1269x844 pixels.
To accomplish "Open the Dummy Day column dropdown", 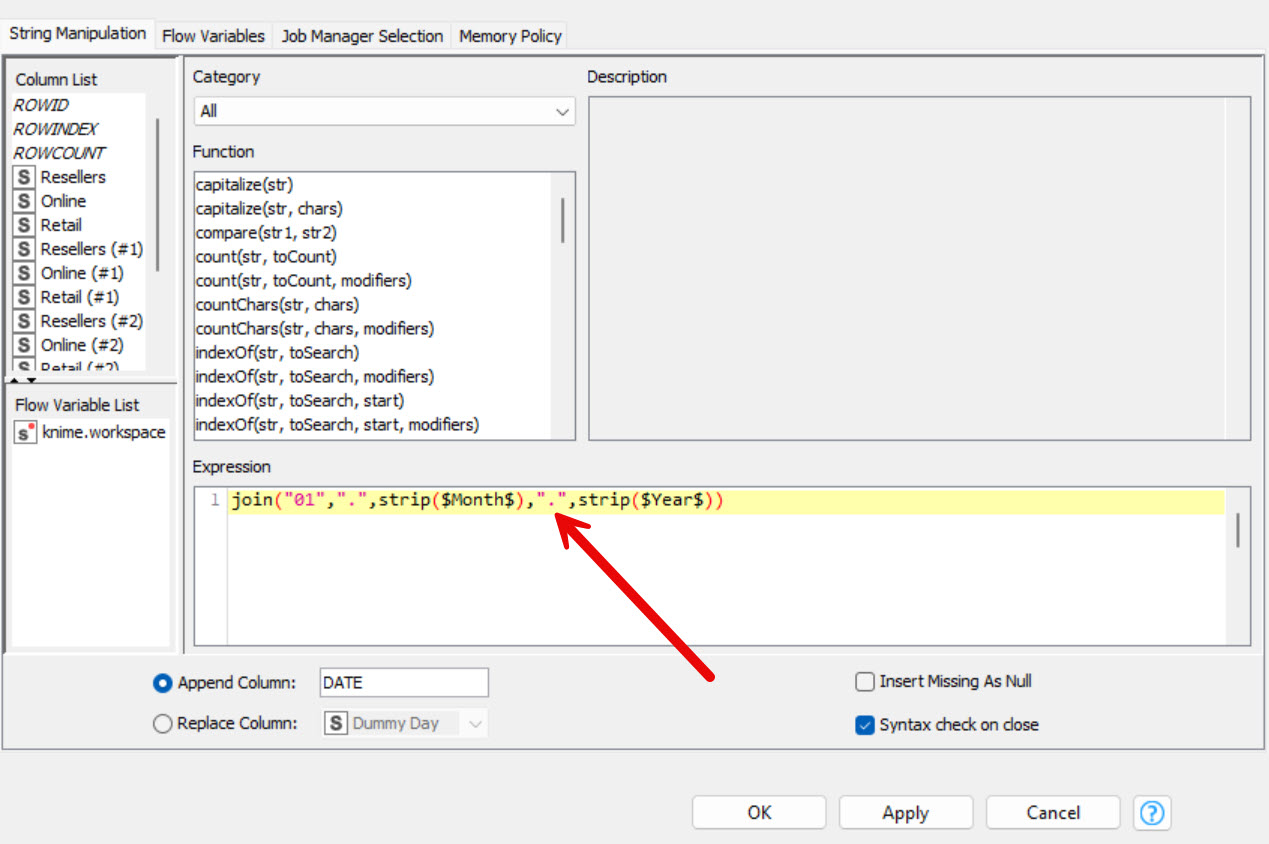I will click(x=477, y=722).
